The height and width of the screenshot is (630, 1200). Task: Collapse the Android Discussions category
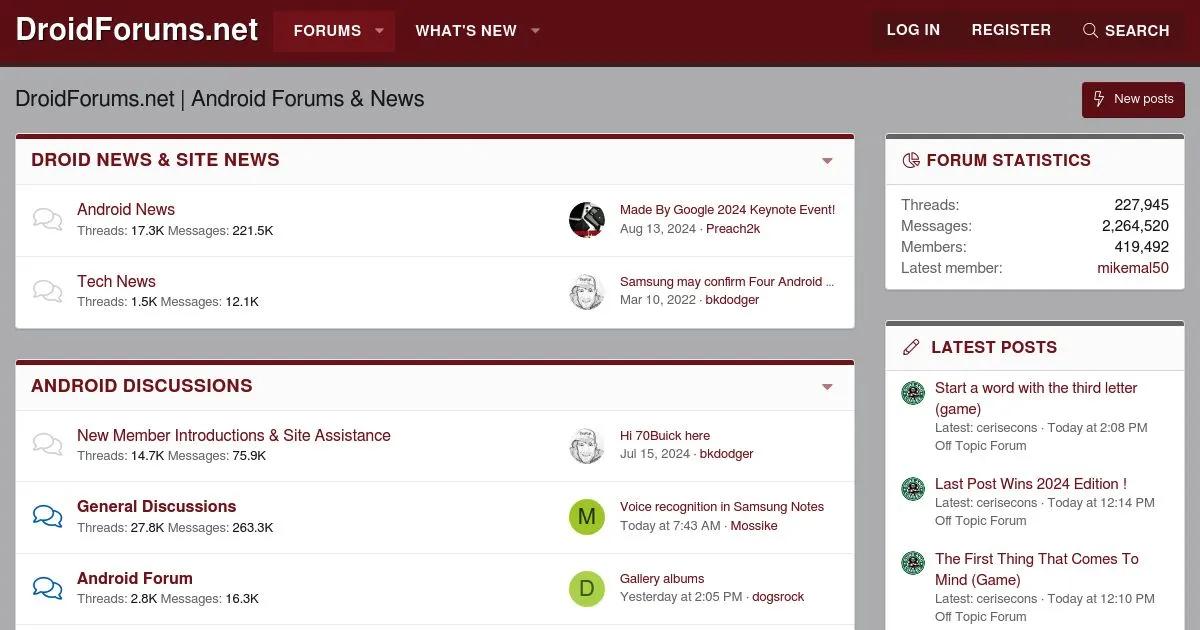tap(827, 386)
